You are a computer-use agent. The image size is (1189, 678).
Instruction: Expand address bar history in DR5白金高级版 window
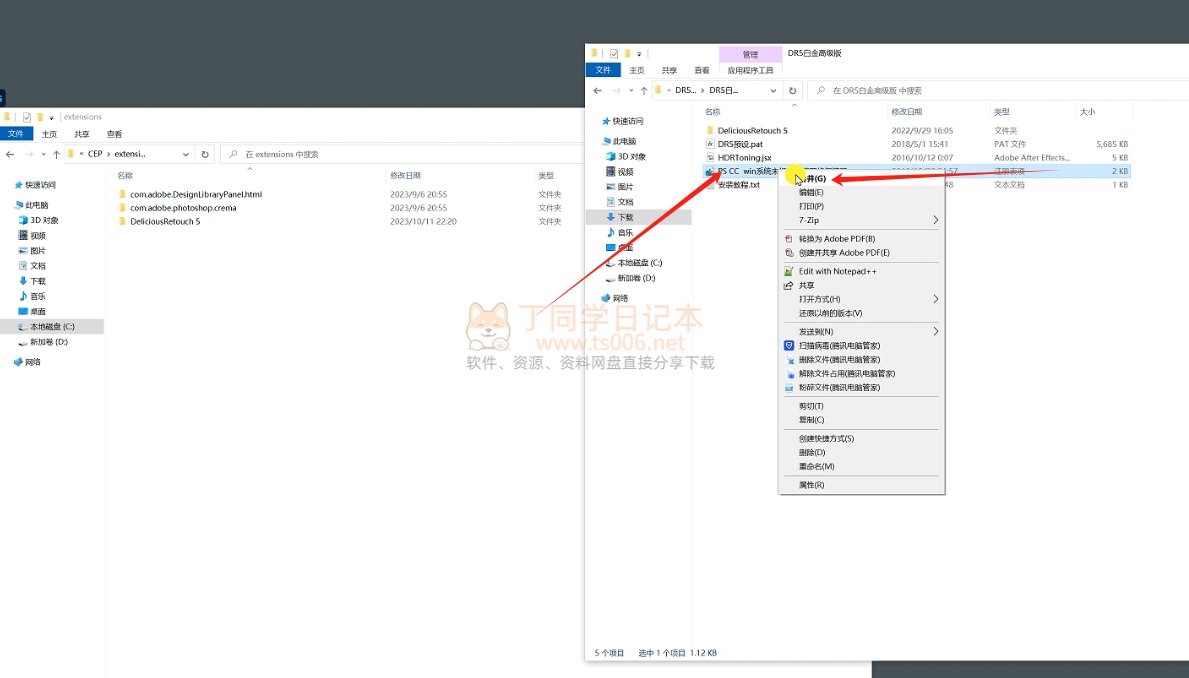(773, 90)
